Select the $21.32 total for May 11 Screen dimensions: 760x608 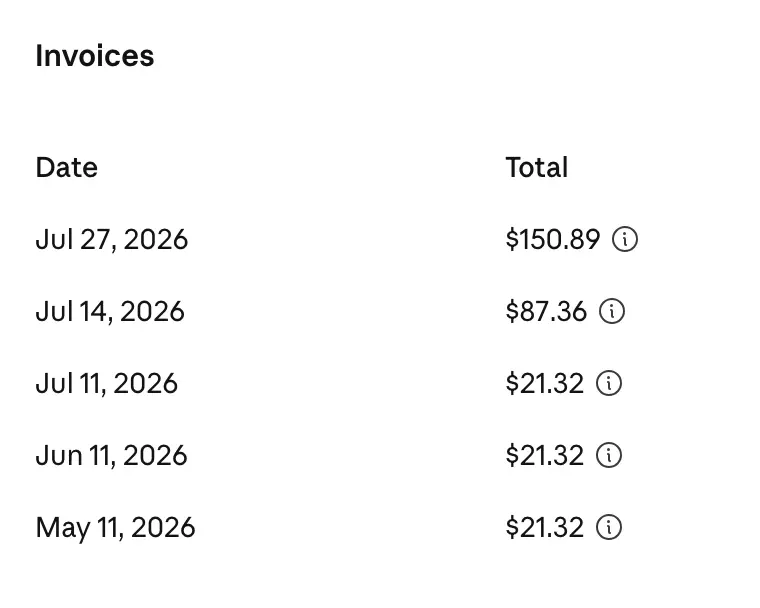(x=544, y=528)
